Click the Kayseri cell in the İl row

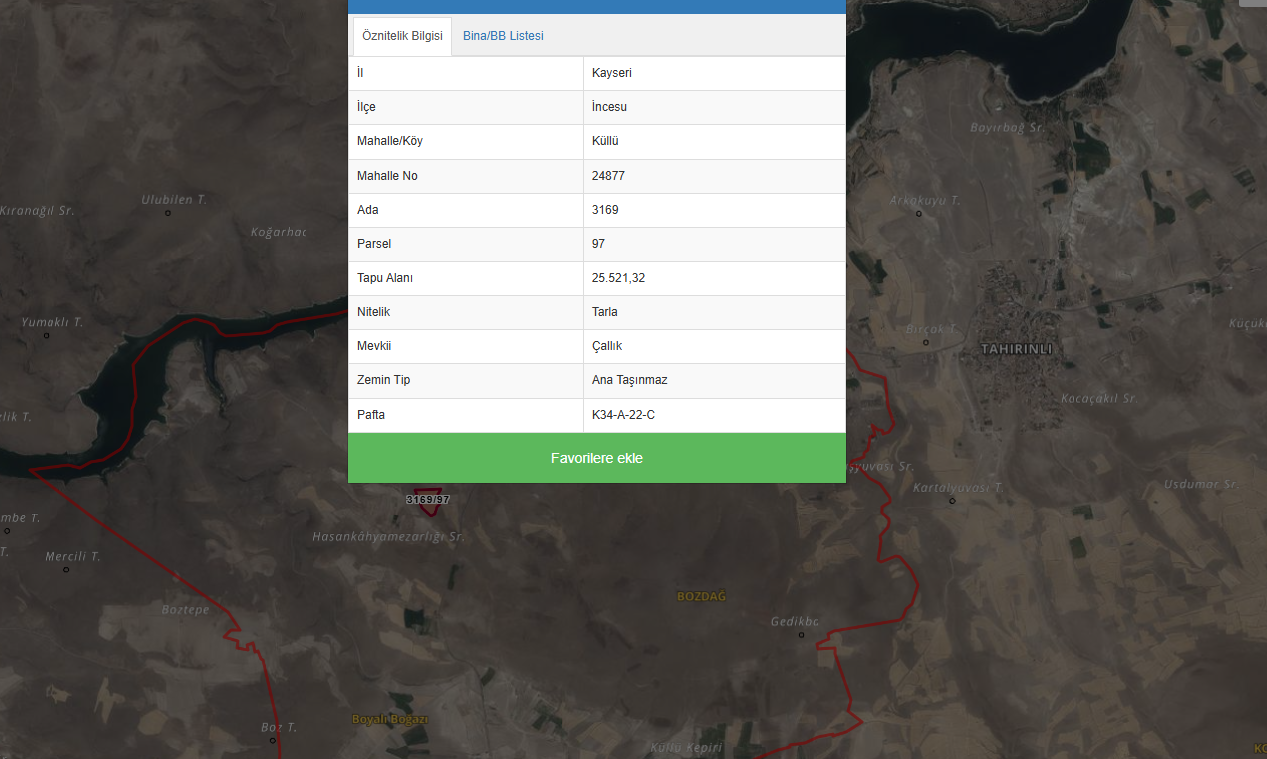pyautogui.click(x=714, y=73)
